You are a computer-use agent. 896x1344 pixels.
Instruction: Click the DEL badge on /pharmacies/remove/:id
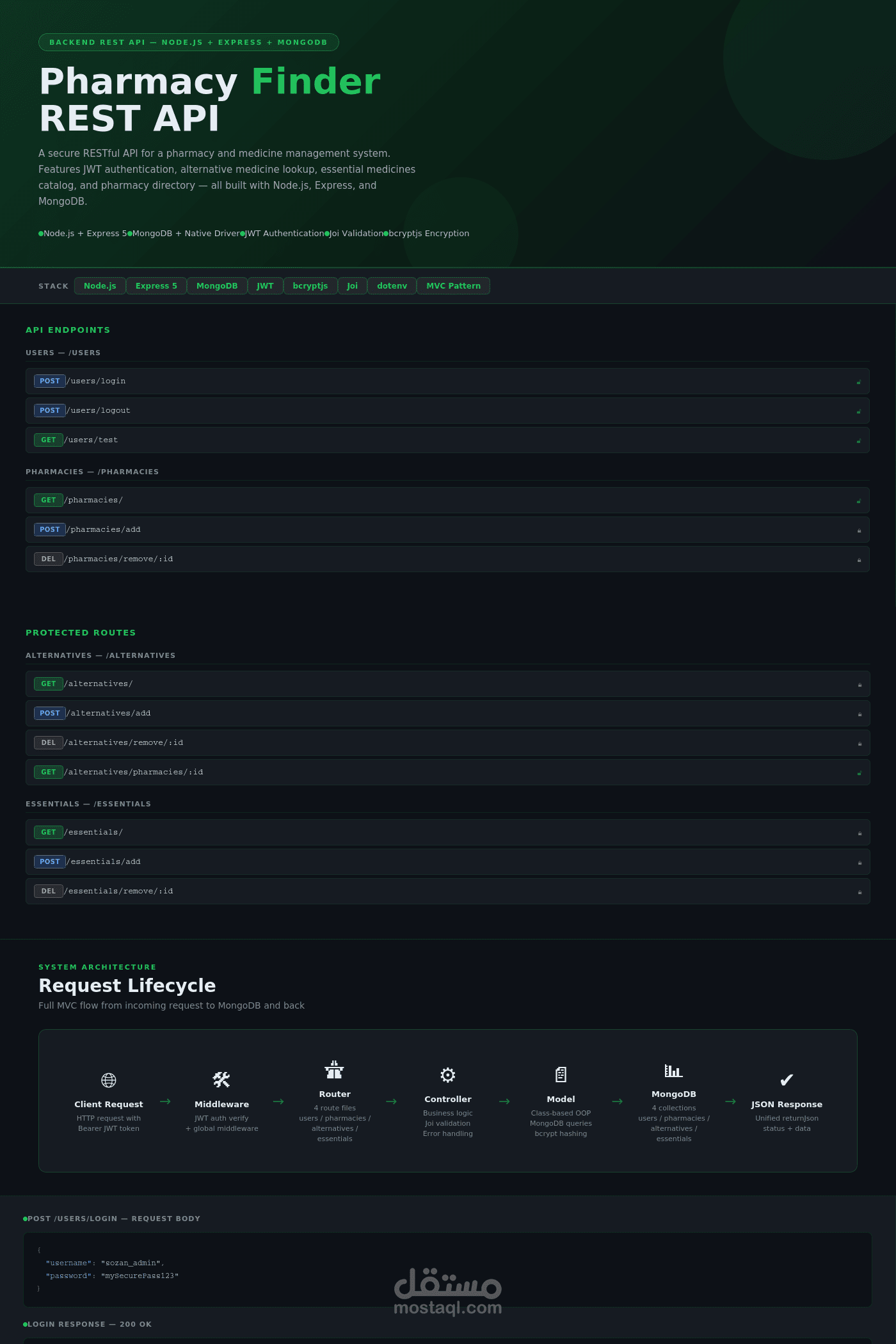[49, 559]
